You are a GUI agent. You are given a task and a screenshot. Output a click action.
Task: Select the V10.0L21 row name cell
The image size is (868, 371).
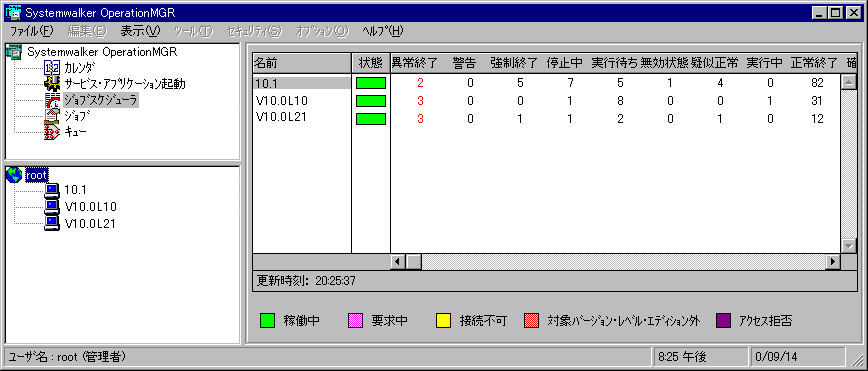302,118
